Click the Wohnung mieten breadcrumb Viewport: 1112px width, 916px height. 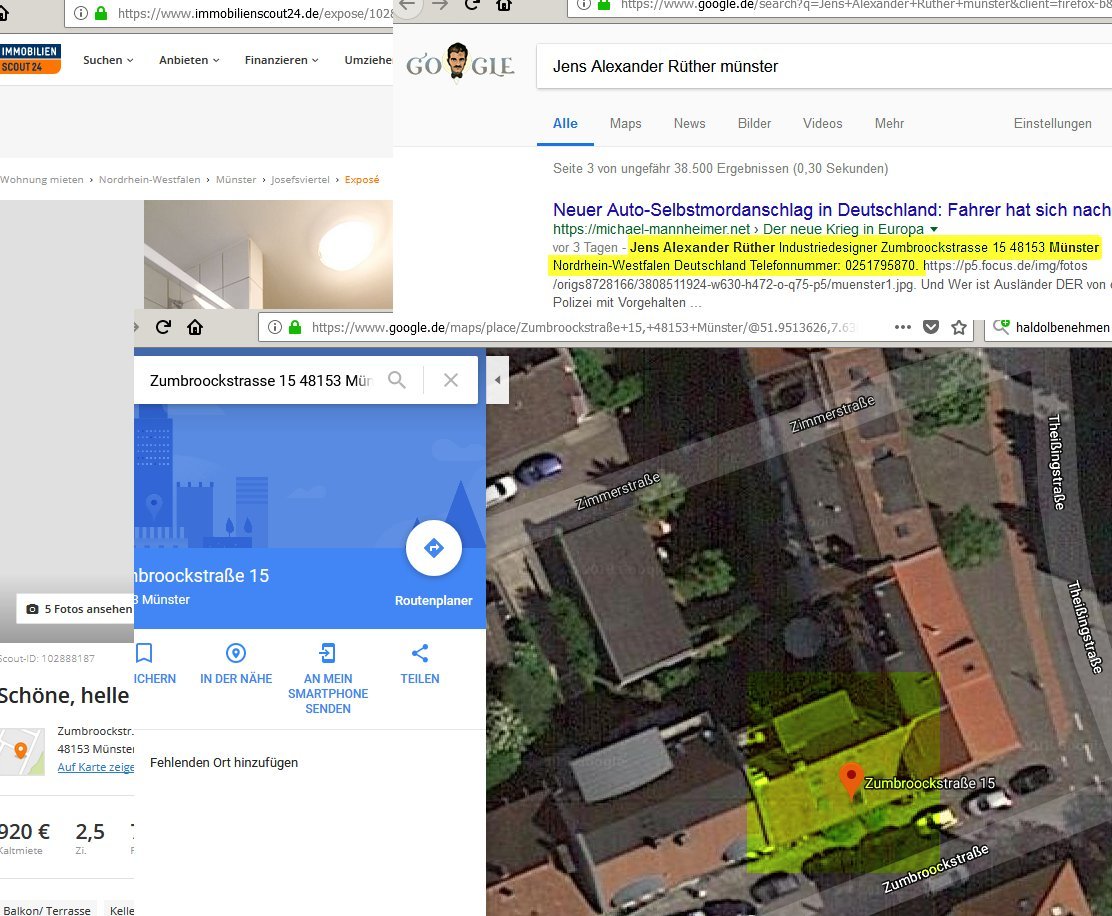42,179
